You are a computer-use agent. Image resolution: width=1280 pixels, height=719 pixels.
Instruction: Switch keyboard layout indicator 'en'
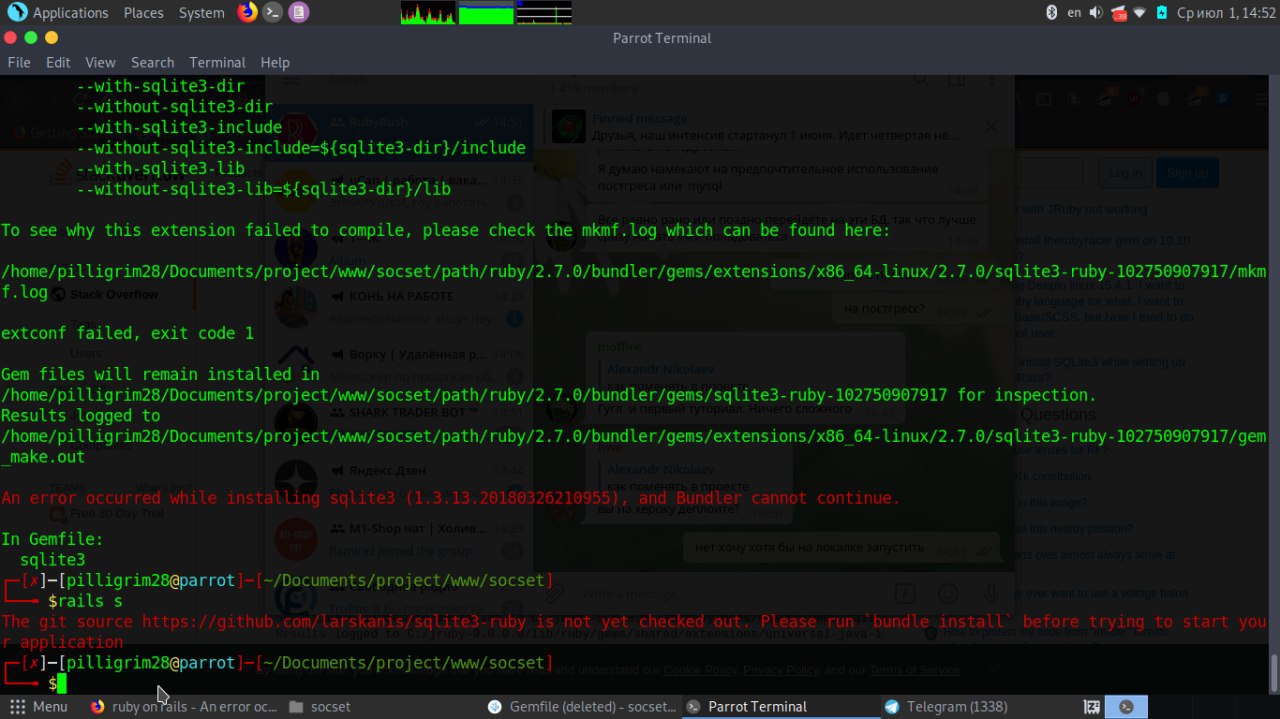(1074, 13)
